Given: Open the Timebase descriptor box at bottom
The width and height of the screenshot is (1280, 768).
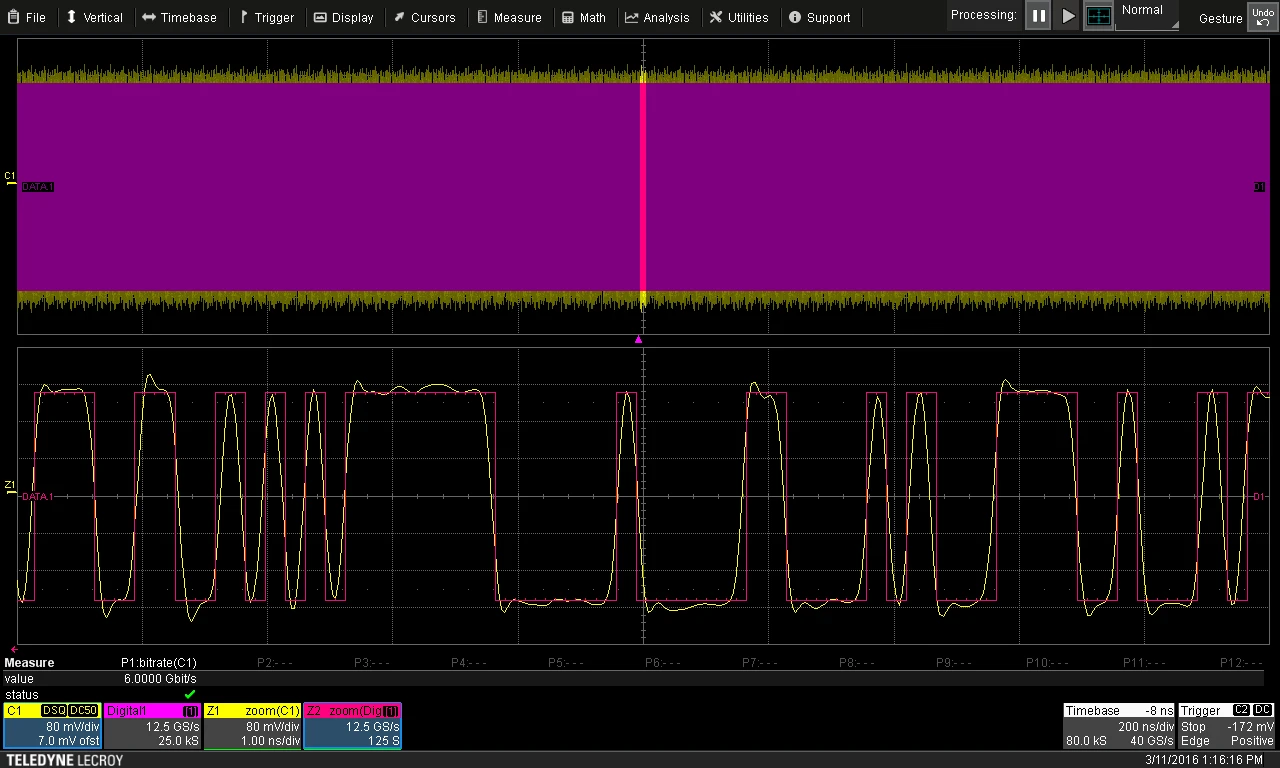Looking at the screenshot, I should pos(1119,726).
